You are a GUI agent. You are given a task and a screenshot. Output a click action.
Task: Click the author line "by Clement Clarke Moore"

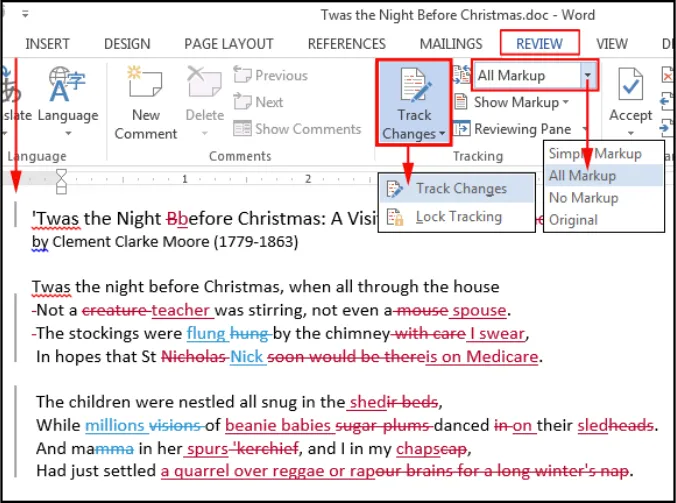click(x=121, y=242)
